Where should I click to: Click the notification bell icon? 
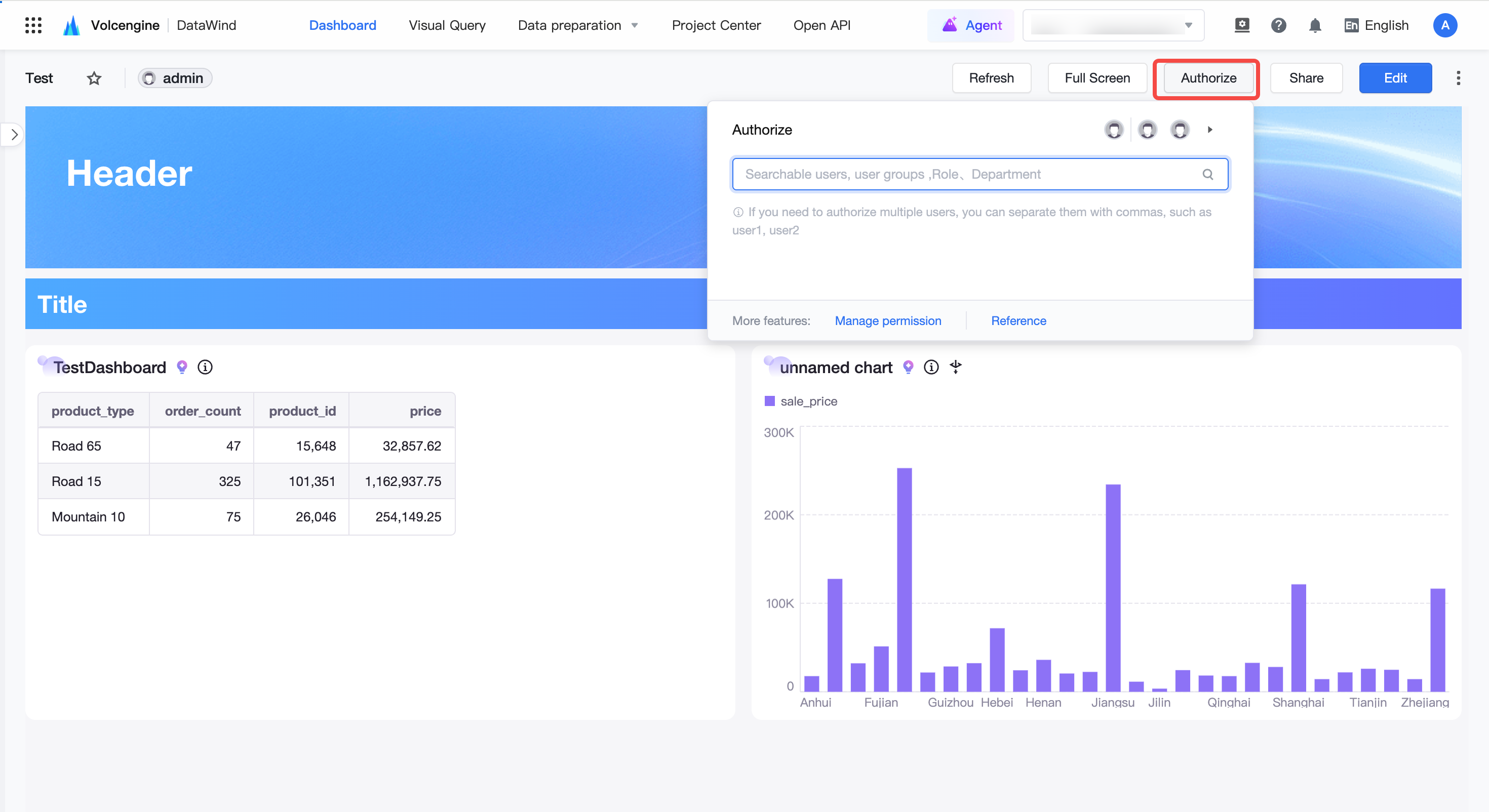(x=1315, y=25)
